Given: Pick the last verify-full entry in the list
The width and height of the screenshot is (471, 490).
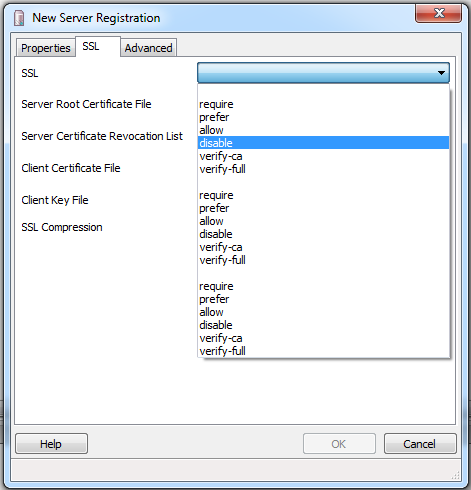Looking at the screenshot, I should (323, 351).
